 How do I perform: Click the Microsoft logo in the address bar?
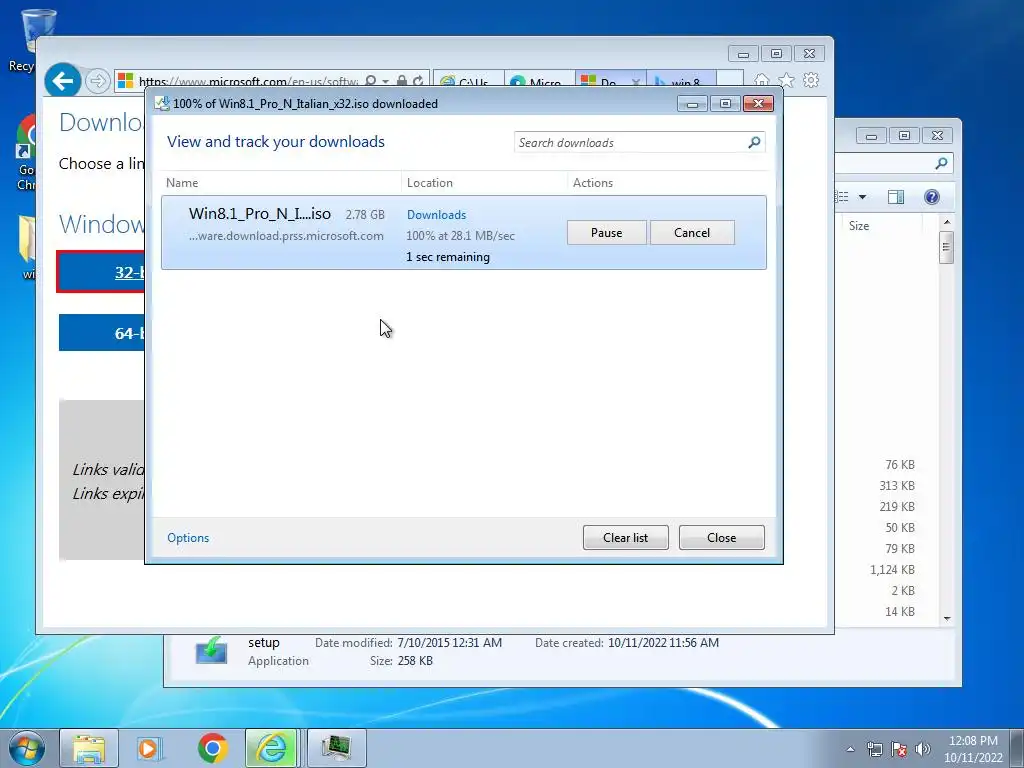point(125,81)
